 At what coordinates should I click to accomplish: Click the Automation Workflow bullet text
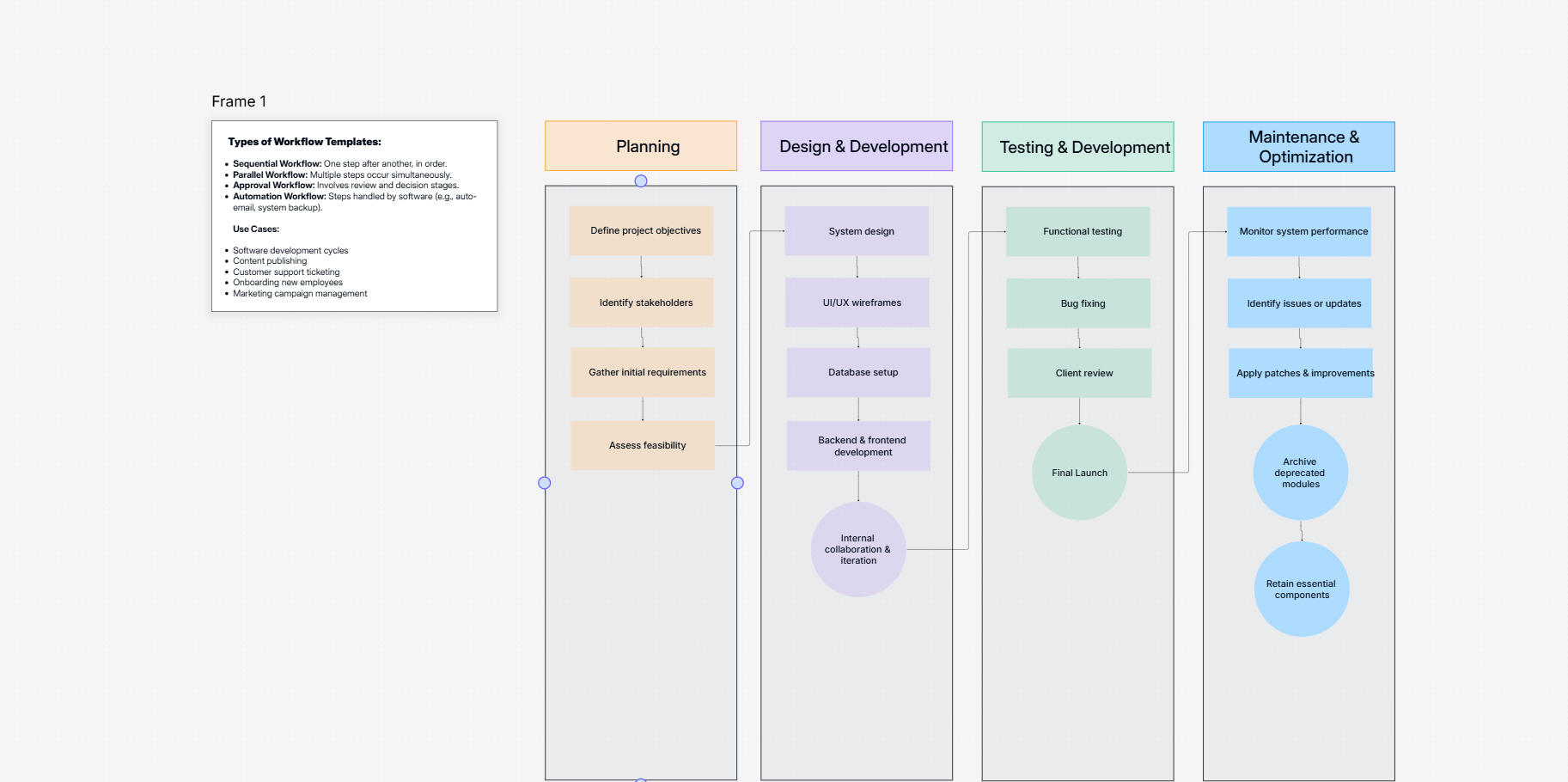tap(354, 202)
